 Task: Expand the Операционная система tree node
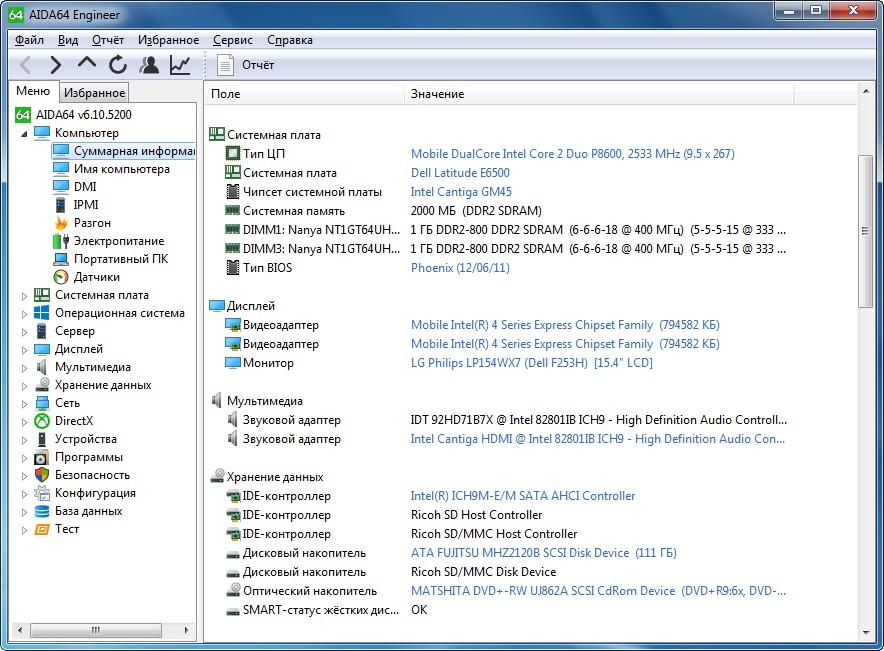click(24, 313)
